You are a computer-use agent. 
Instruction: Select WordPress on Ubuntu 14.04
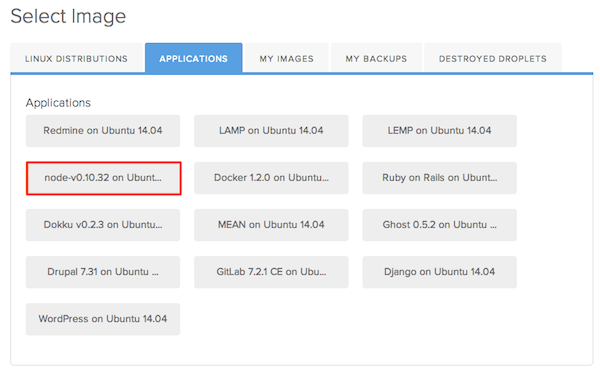[x=103, y=319]
